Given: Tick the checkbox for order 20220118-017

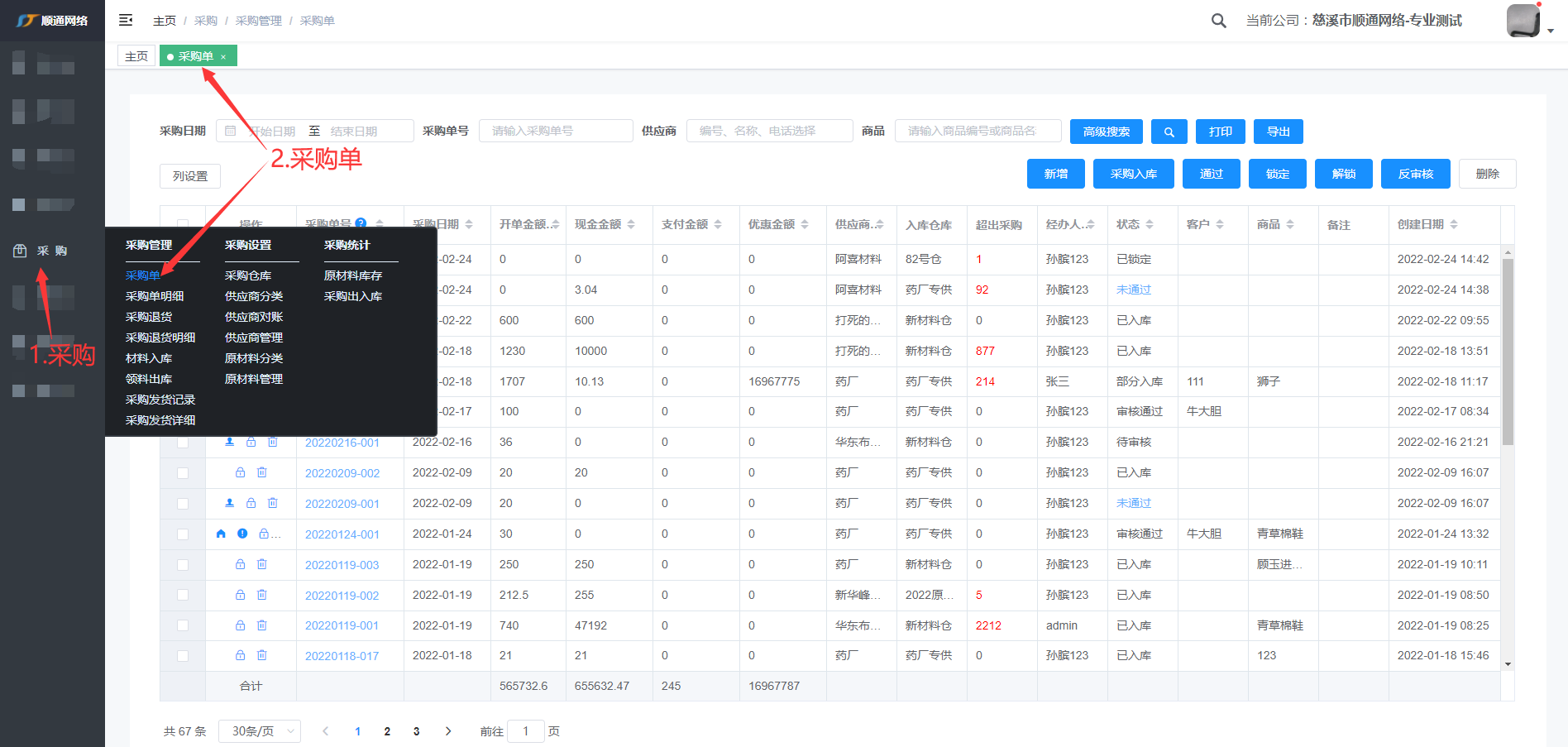Looking at the screenshot, I should tap(183, 656).
